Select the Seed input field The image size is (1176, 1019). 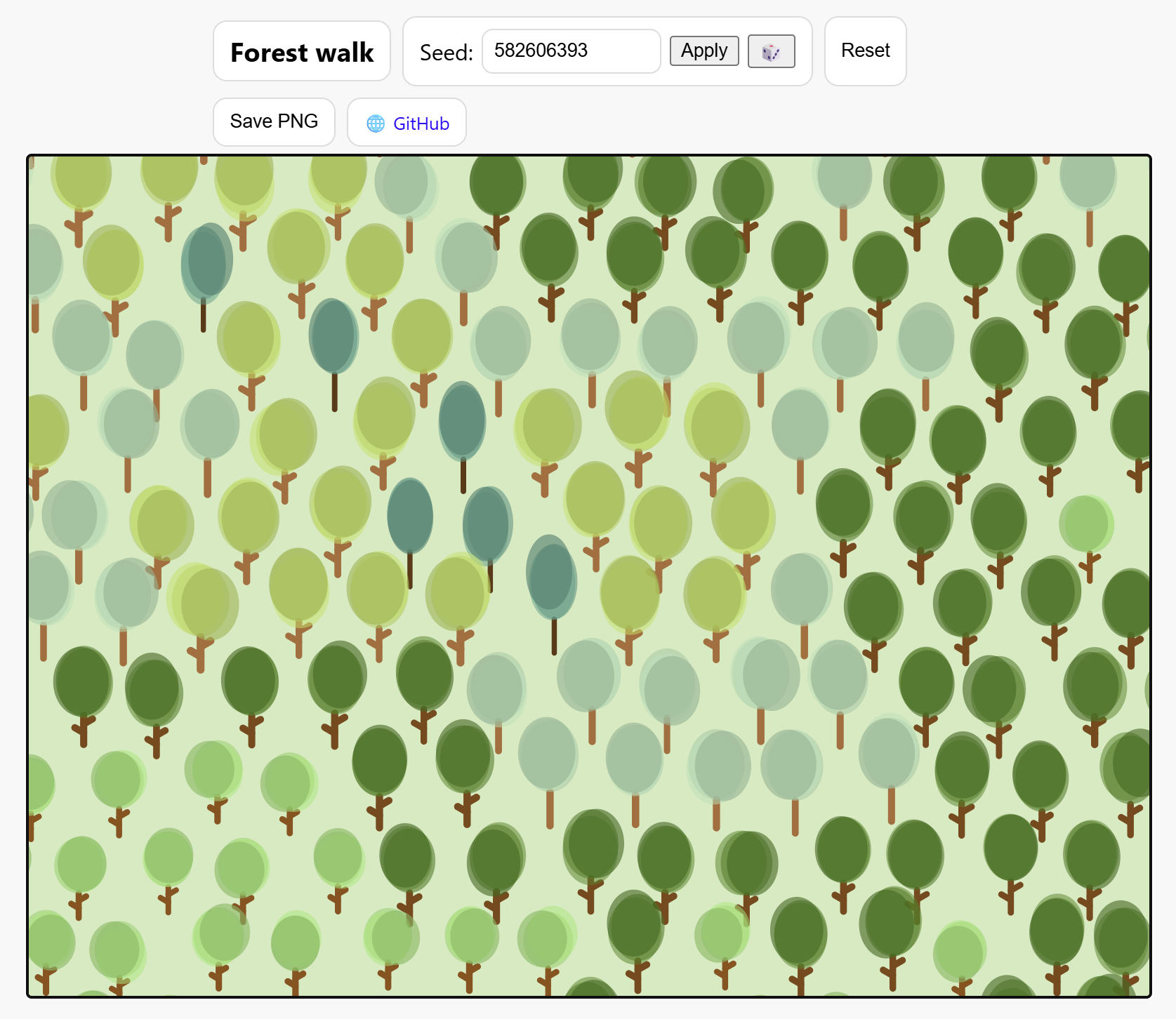[570, 51]
